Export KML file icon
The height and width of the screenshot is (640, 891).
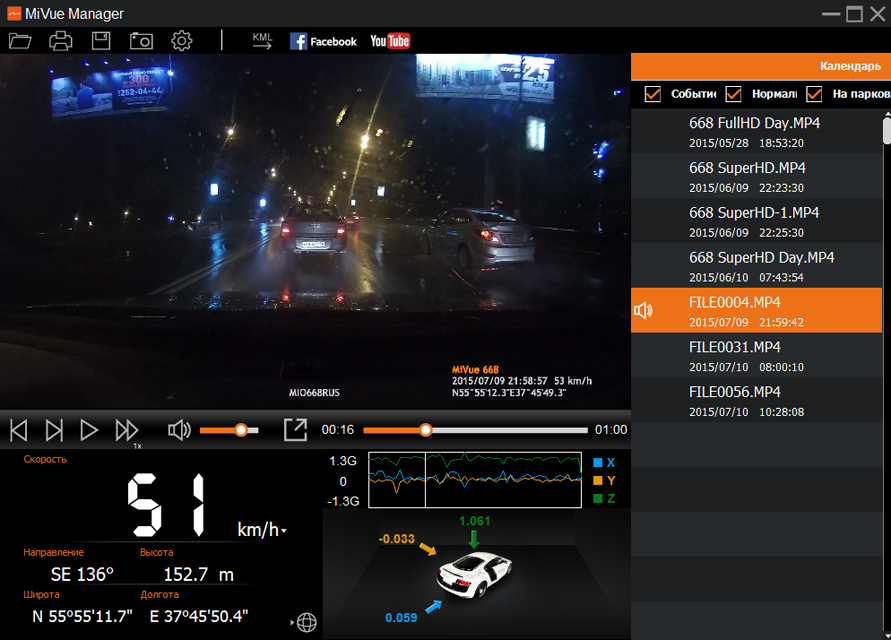tap(262, 41)
